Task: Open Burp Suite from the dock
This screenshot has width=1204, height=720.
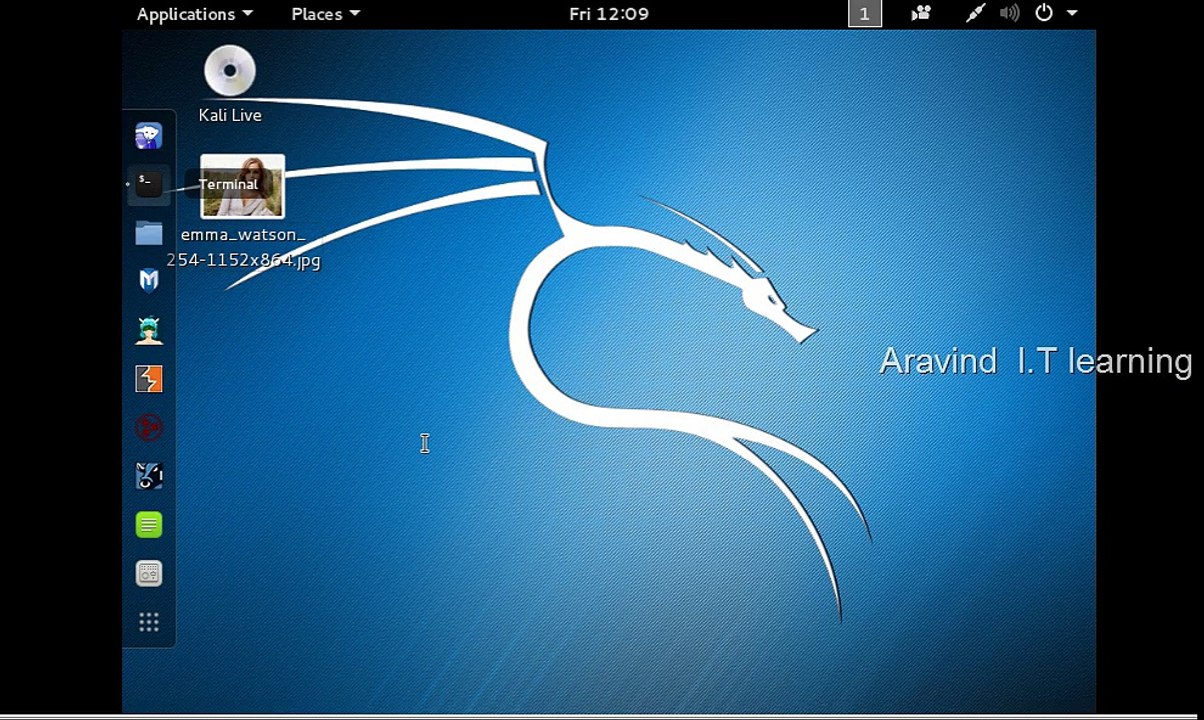Action: pos(149,379)
